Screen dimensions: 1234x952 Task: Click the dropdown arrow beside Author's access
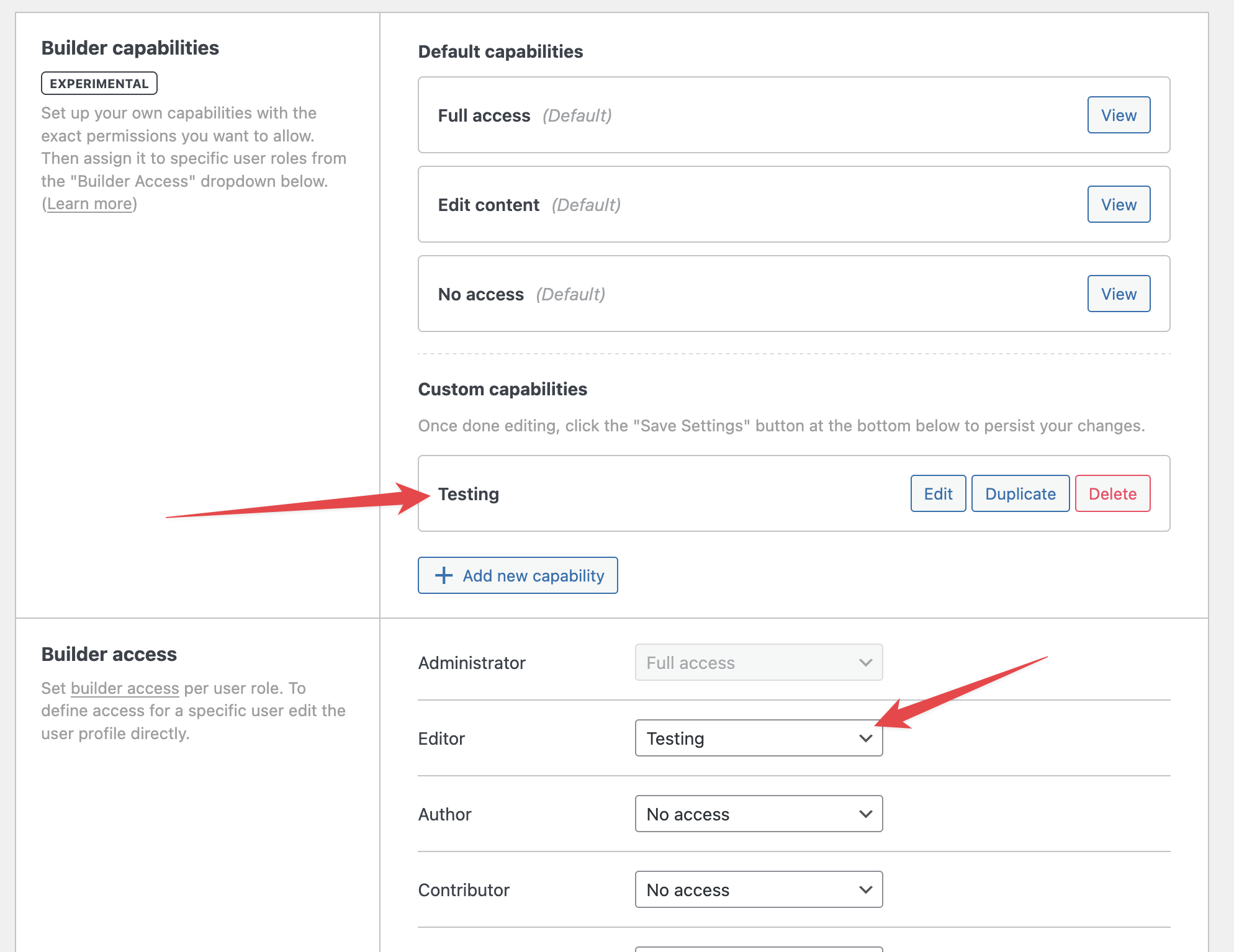[865, 814]
